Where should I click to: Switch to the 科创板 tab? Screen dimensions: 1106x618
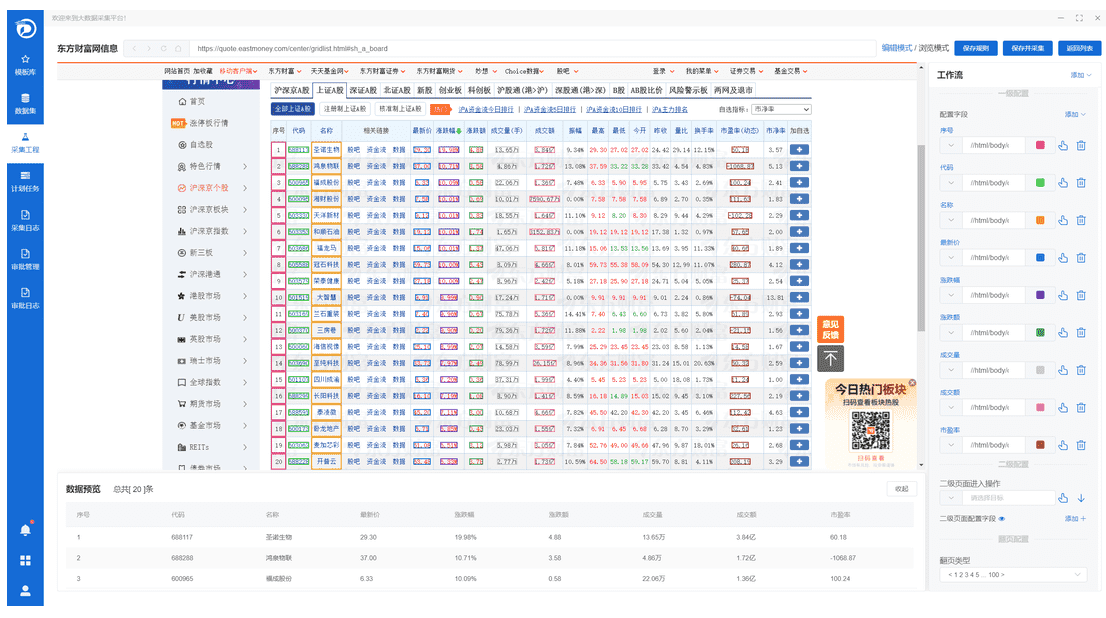479,90
